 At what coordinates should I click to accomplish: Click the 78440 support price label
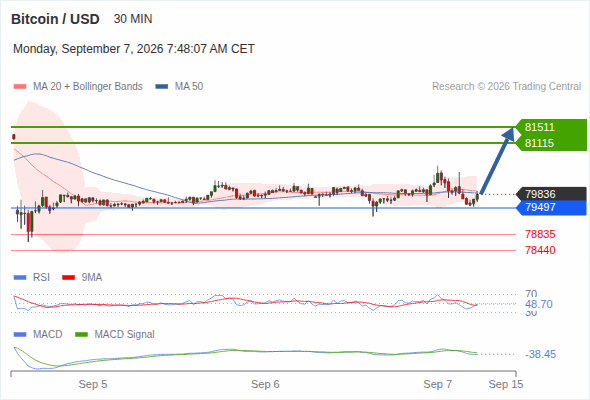(540, 250)
